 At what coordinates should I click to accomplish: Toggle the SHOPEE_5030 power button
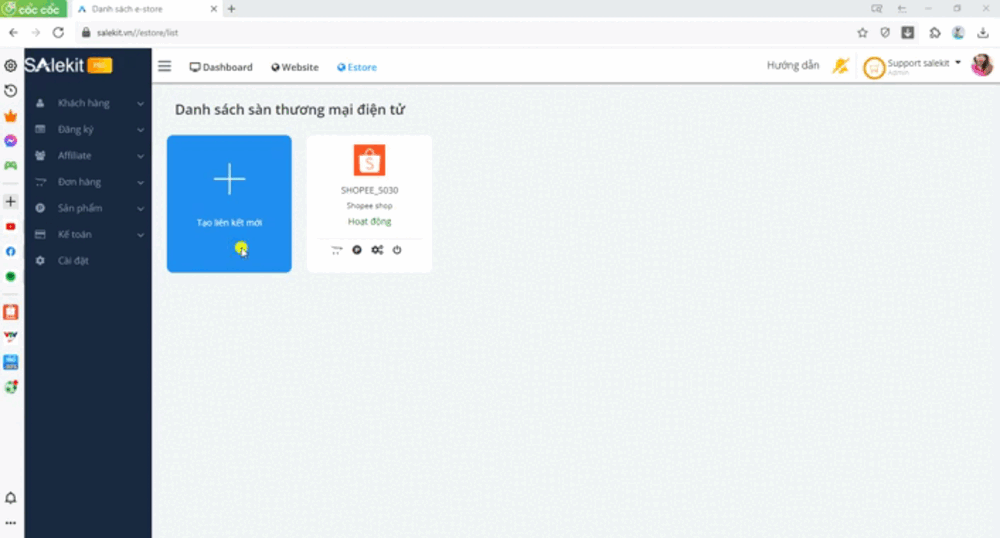(x=397, y=250)
